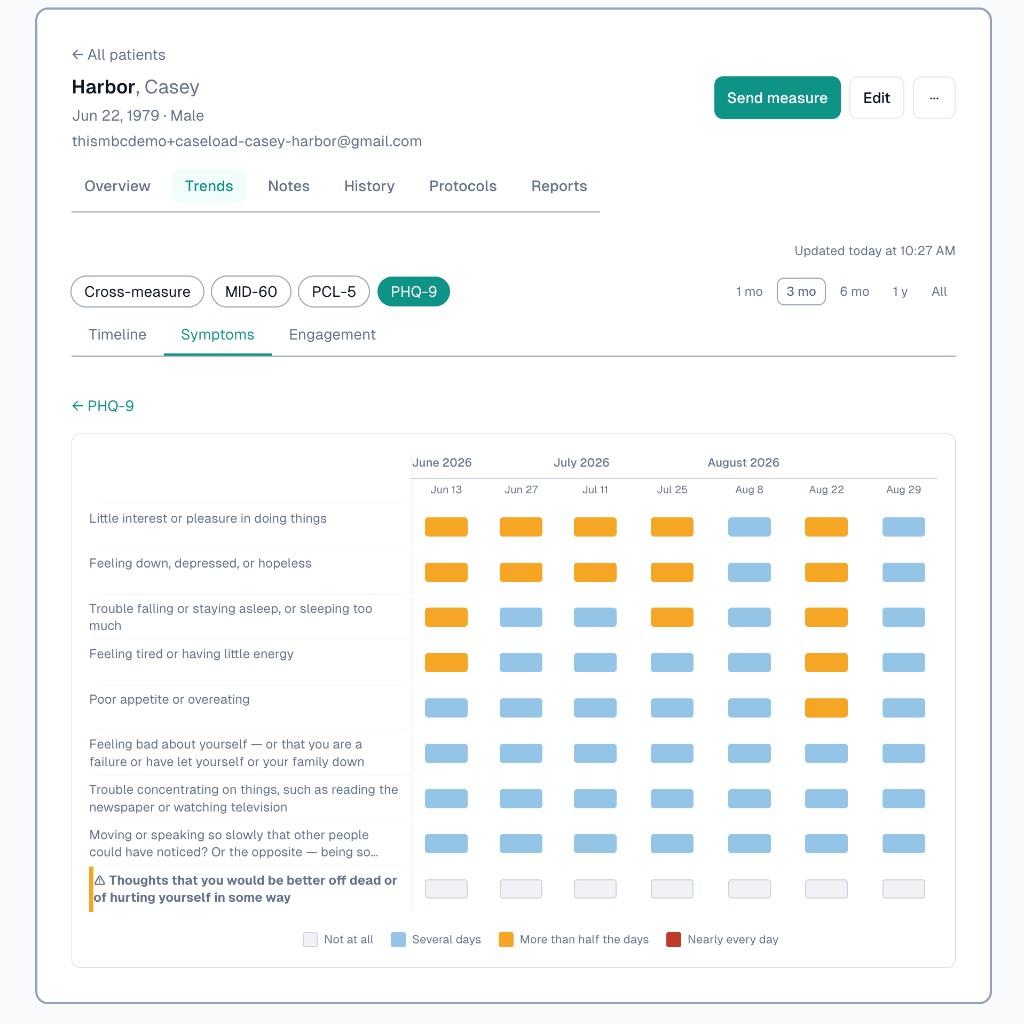Select the 6 mo time range
This screenshot has width=1024, height=1024.
tap(854, 291)
